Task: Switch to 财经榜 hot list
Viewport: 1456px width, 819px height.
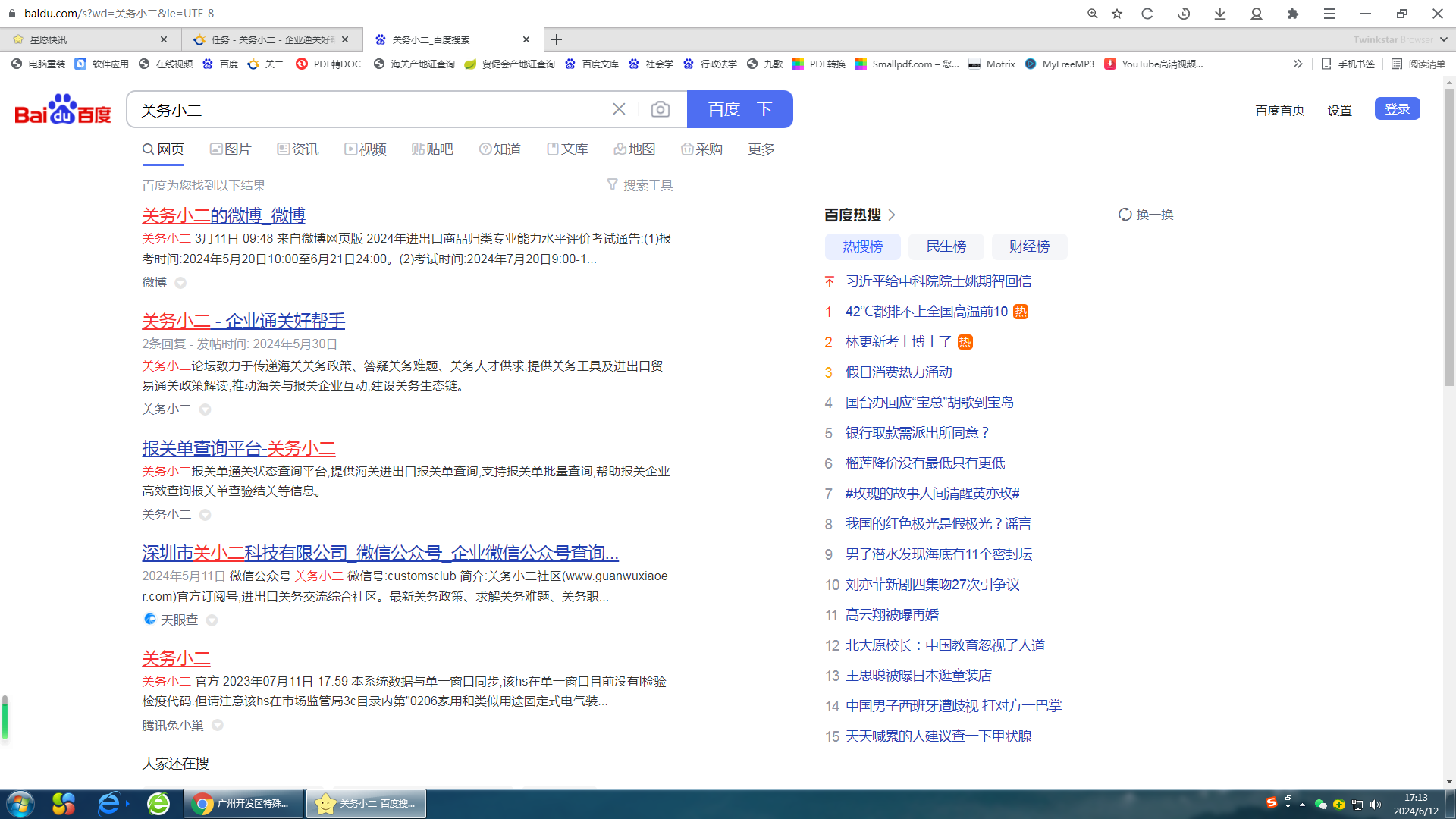Action: pyautogui.click(x=1030, y=246)
